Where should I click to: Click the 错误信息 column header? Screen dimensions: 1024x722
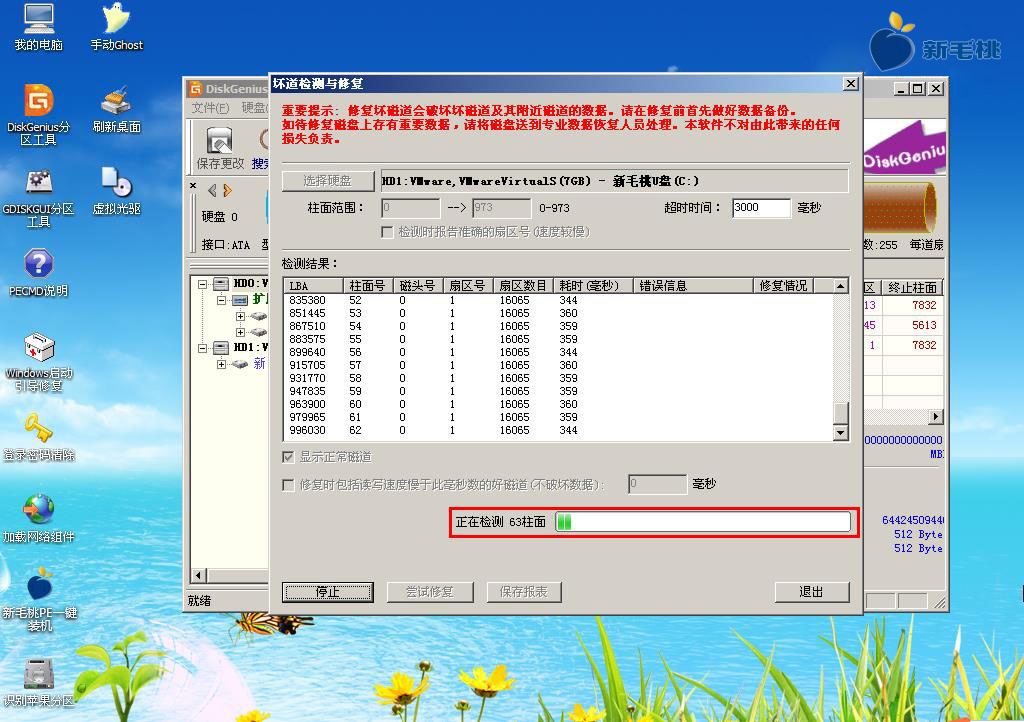click(x=694, y=286)
